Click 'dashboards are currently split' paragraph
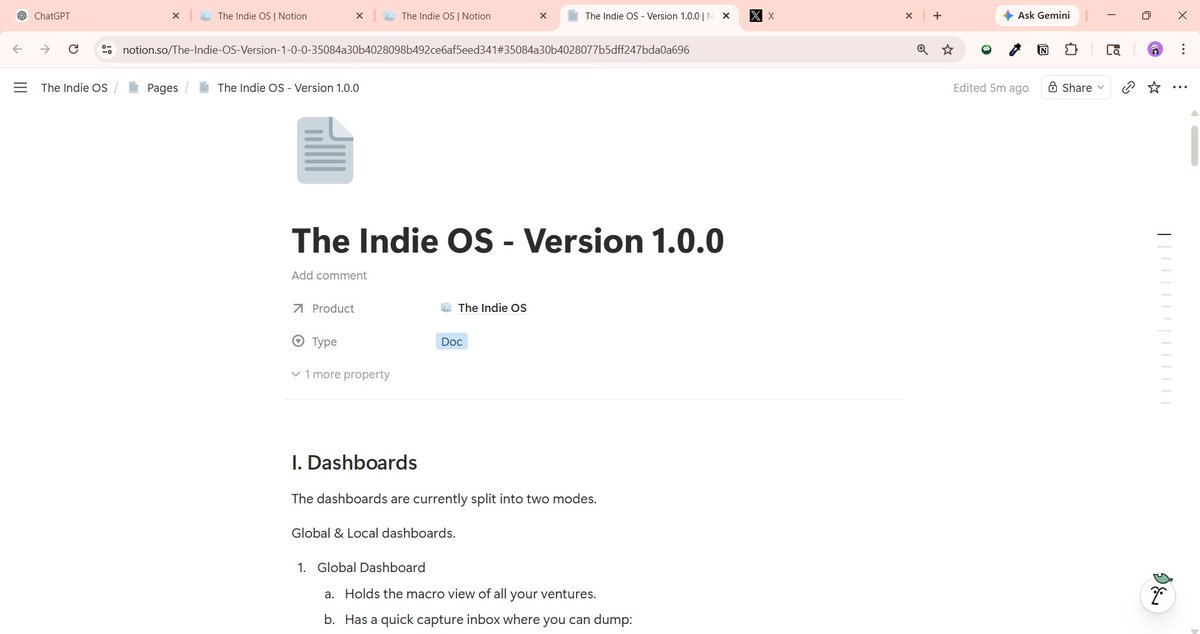The width and height of the screenshot is (1200, 634). pyautogui.click(x=444, y=498)
